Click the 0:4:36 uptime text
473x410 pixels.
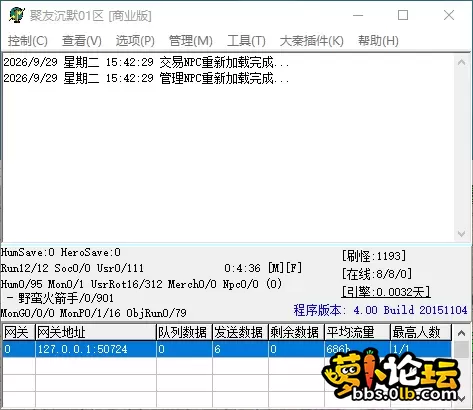coord(242,268)
